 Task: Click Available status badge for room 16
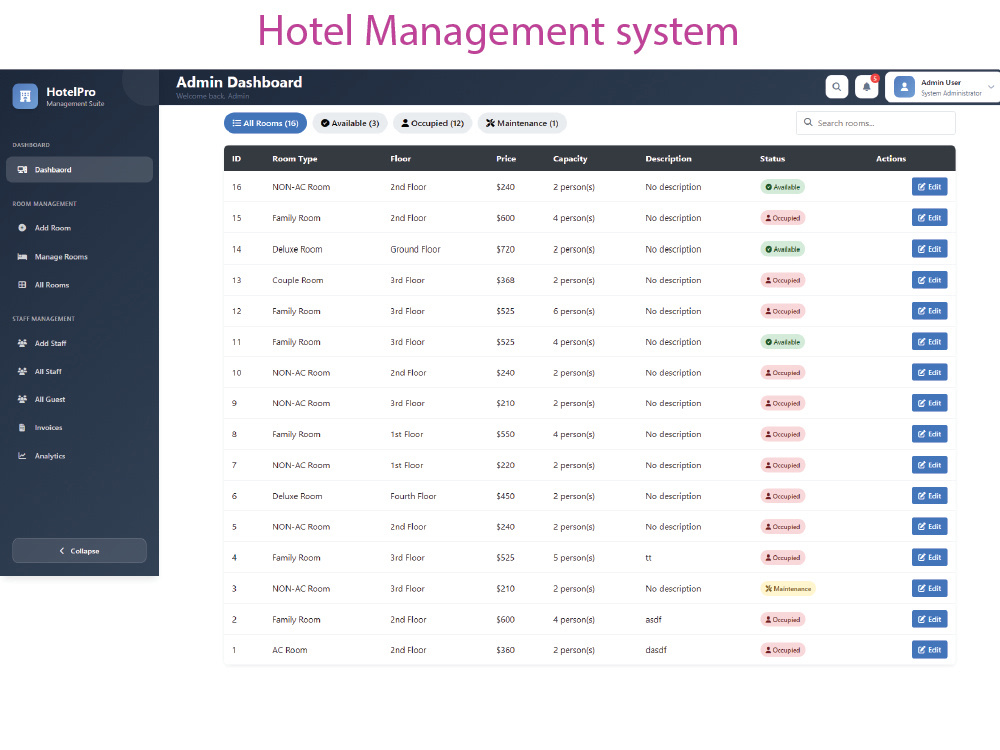783,187
